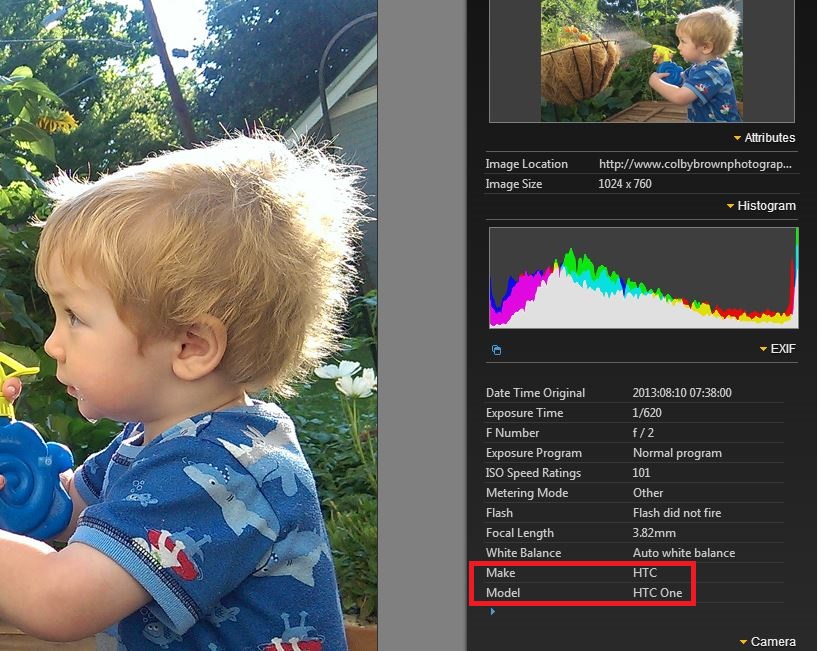Select the Model HTC One row
The width and height of the screenshot is (818, 651).
pyautogui.click(x=634, y=593)
